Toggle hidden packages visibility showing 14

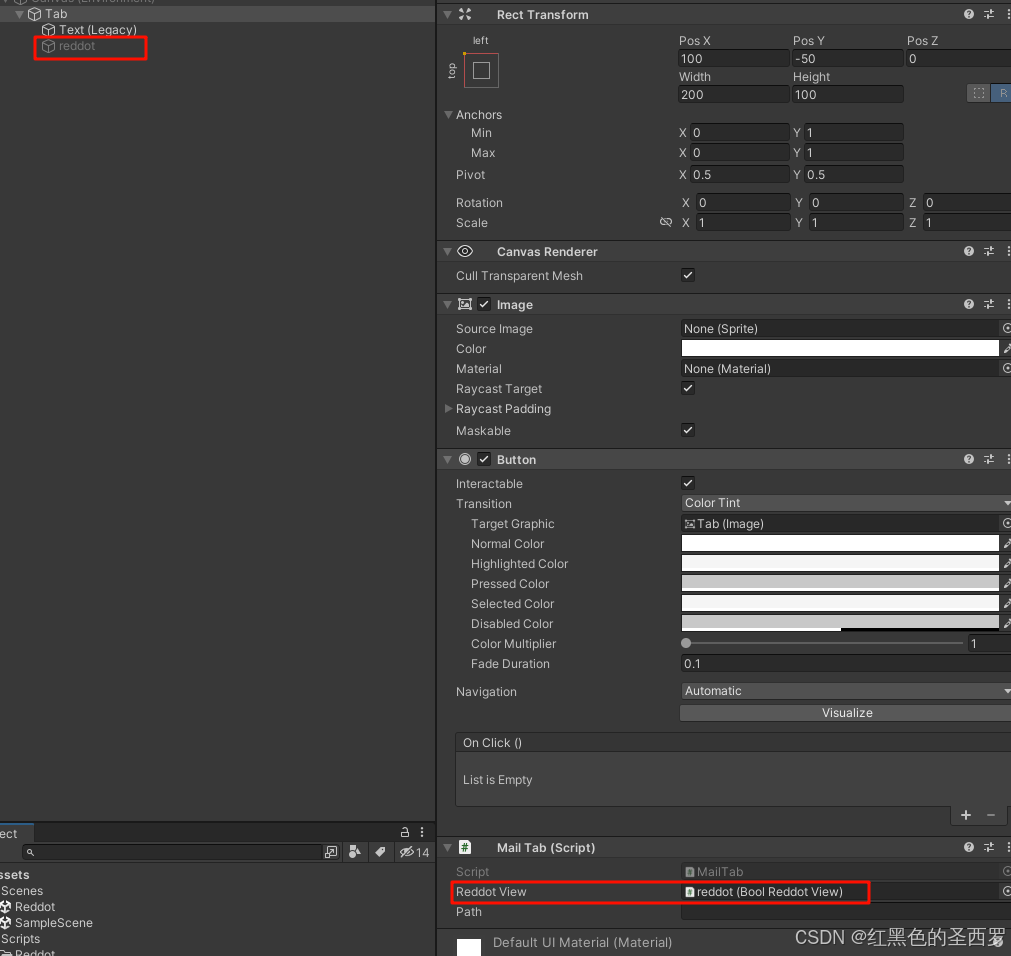tap(414, 852)
